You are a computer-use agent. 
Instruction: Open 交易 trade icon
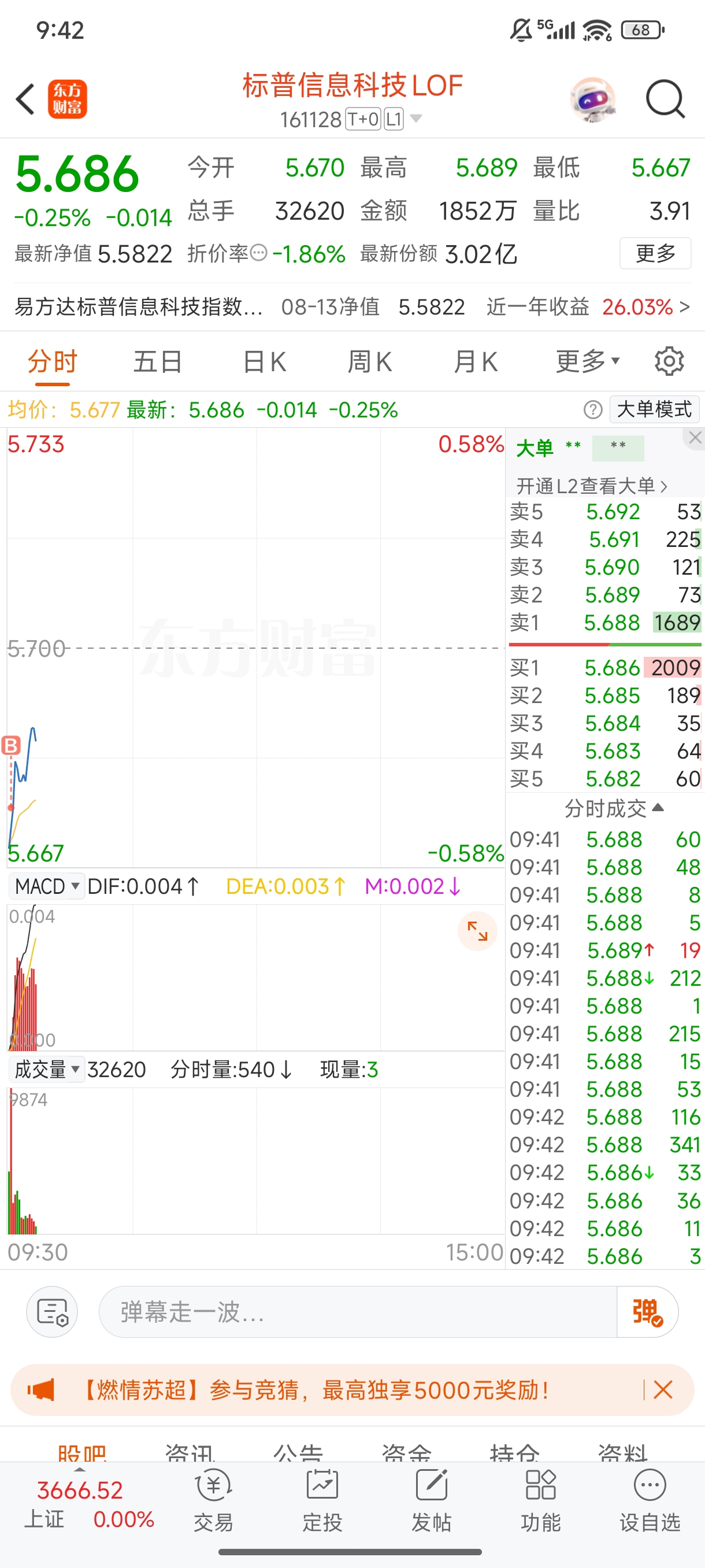213,1500
